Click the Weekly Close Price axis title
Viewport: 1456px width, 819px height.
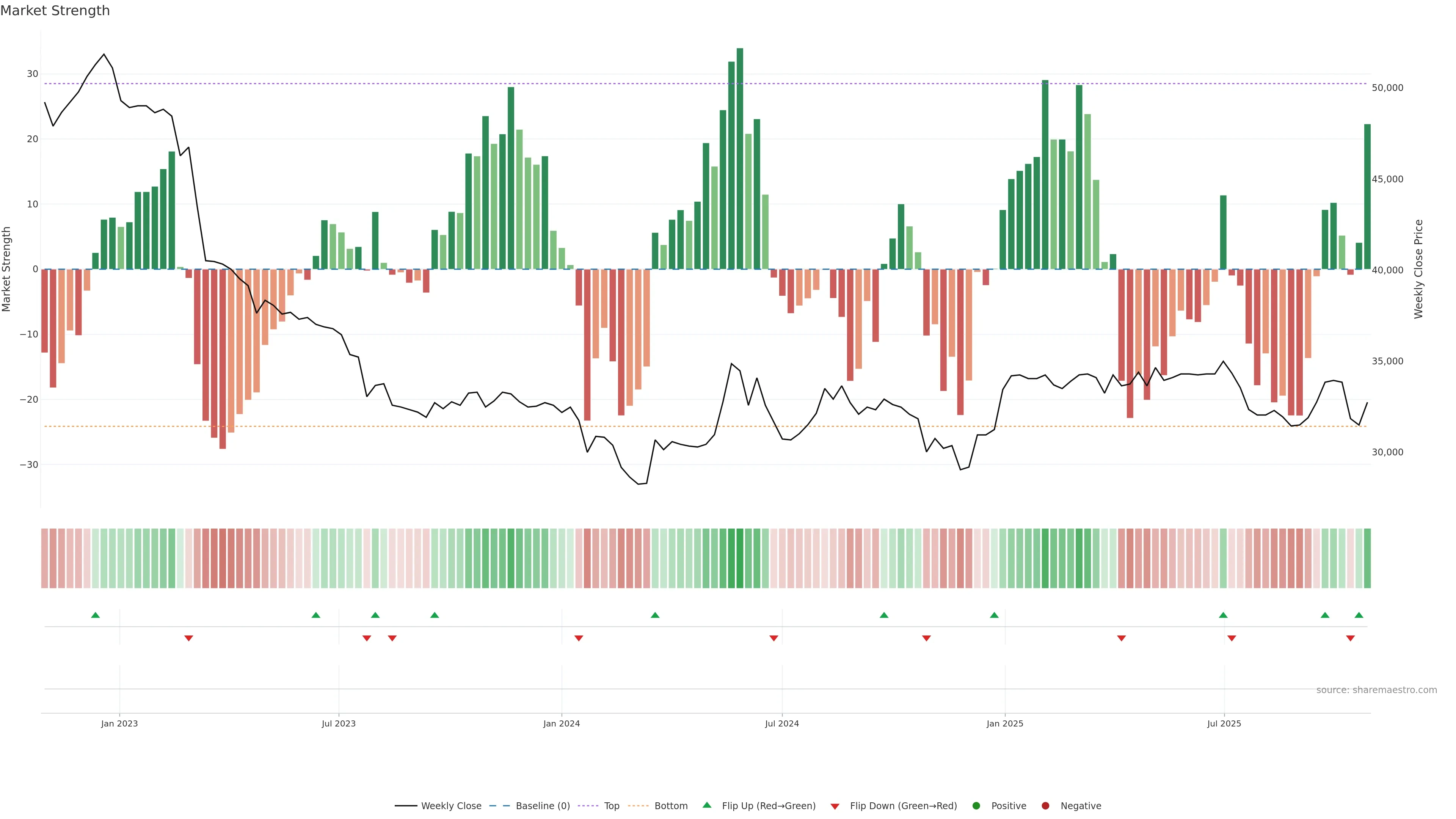pos(1418,269)
